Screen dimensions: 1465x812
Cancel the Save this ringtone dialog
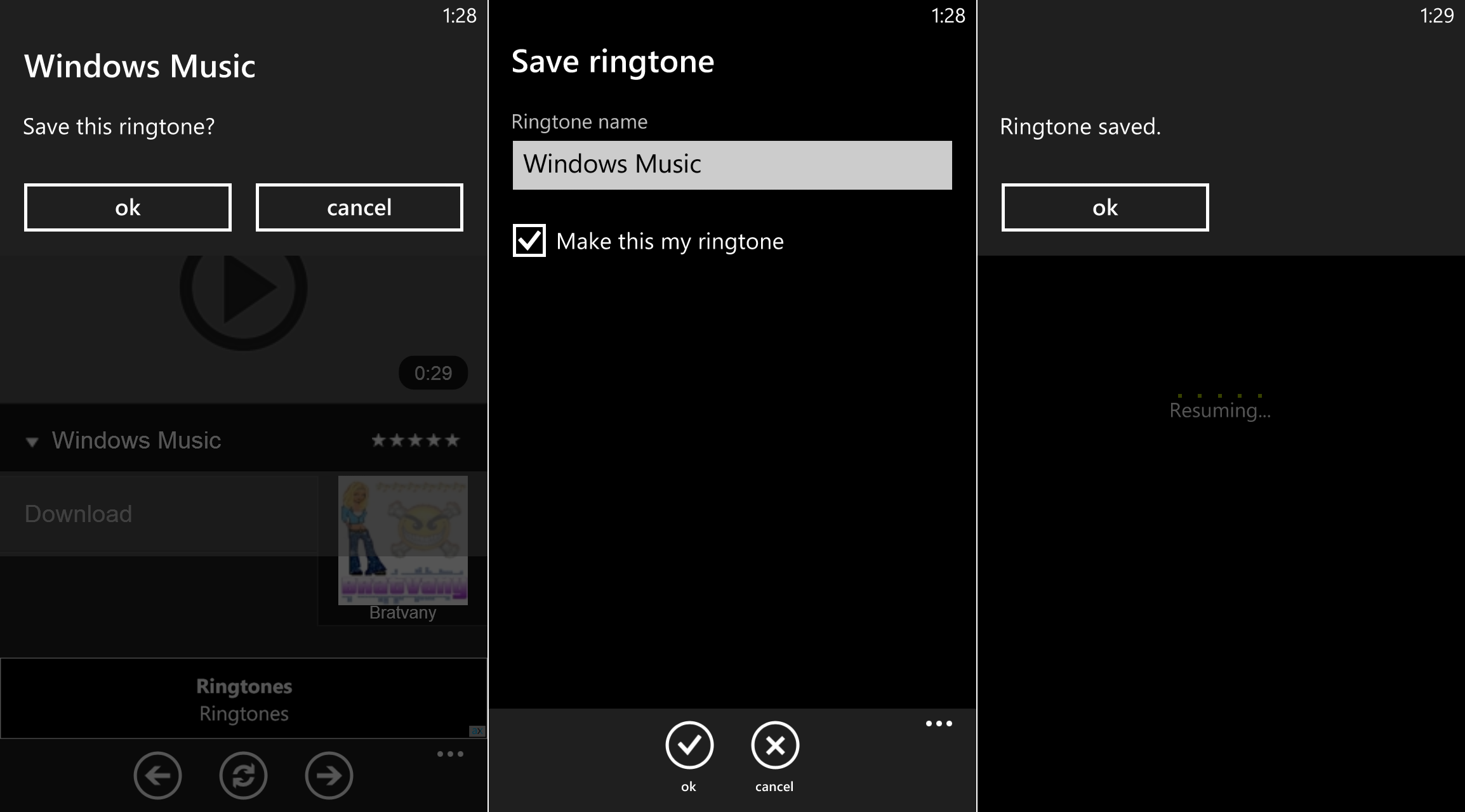coord(359,207)
